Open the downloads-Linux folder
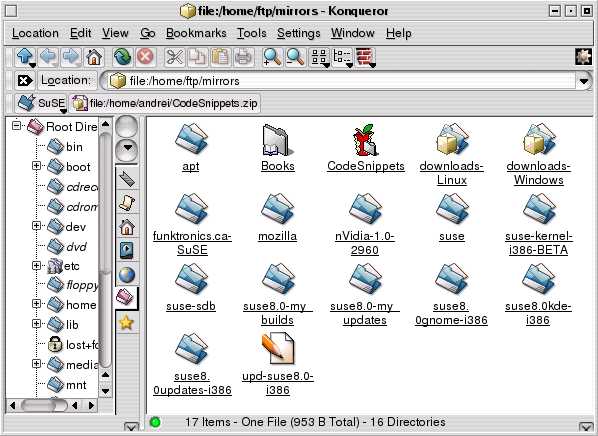The image size is (598, 436). pos(452,154)
